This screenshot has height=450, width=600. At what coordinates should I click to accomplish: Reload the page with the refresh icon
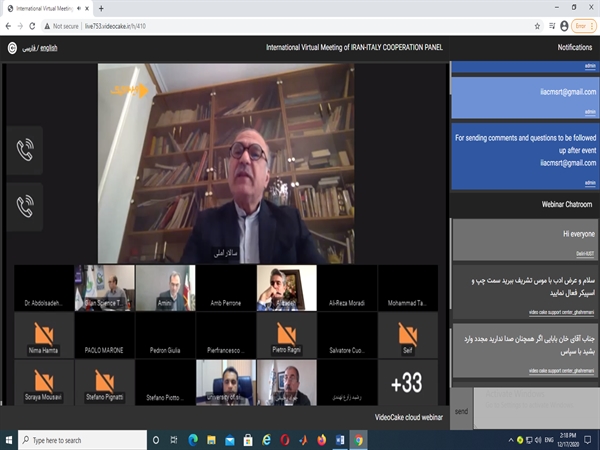[x=32, y=26]
